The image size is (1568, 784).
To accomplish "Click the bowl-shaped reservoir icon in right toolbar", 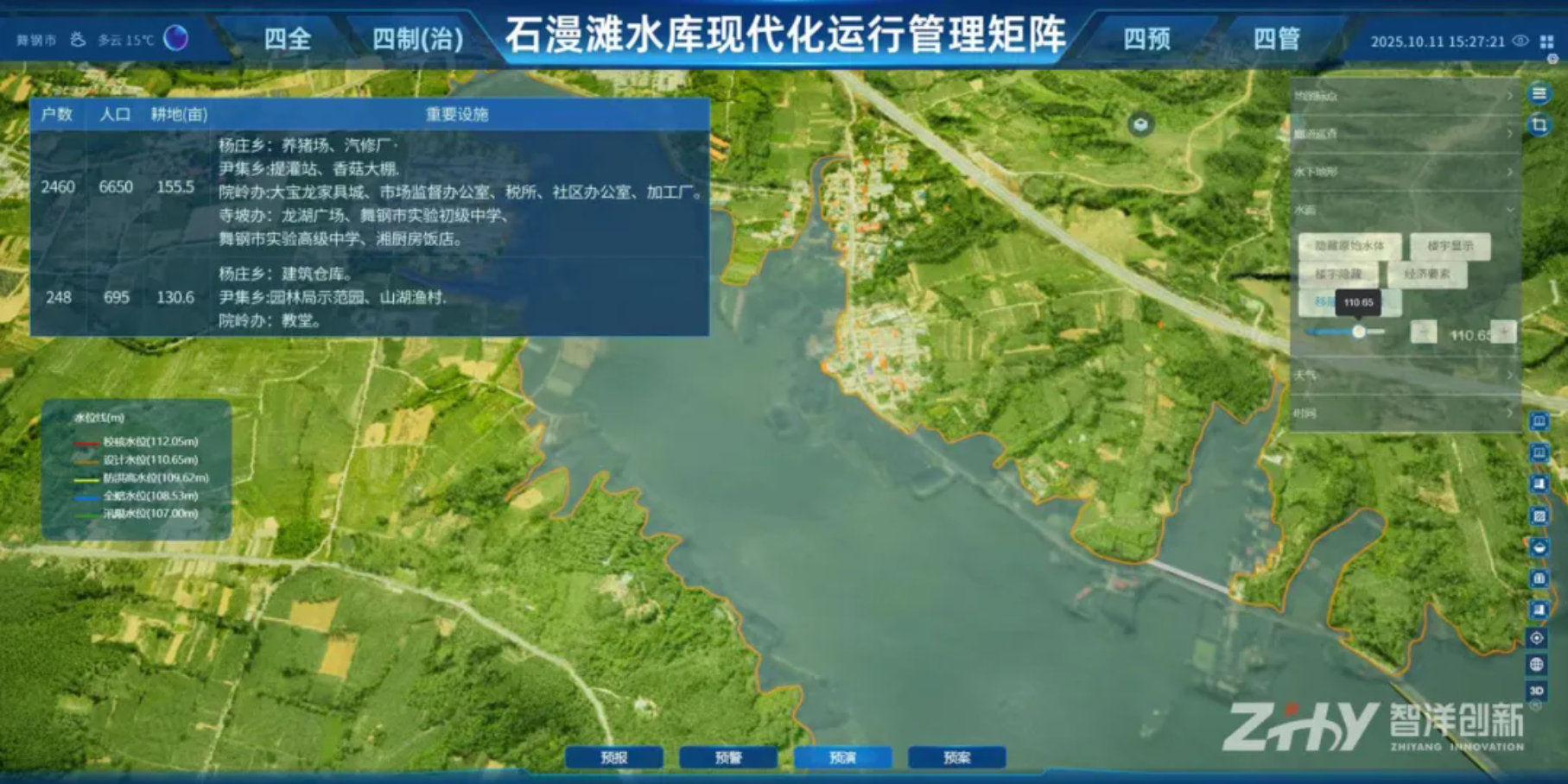I will (1539, 547).
